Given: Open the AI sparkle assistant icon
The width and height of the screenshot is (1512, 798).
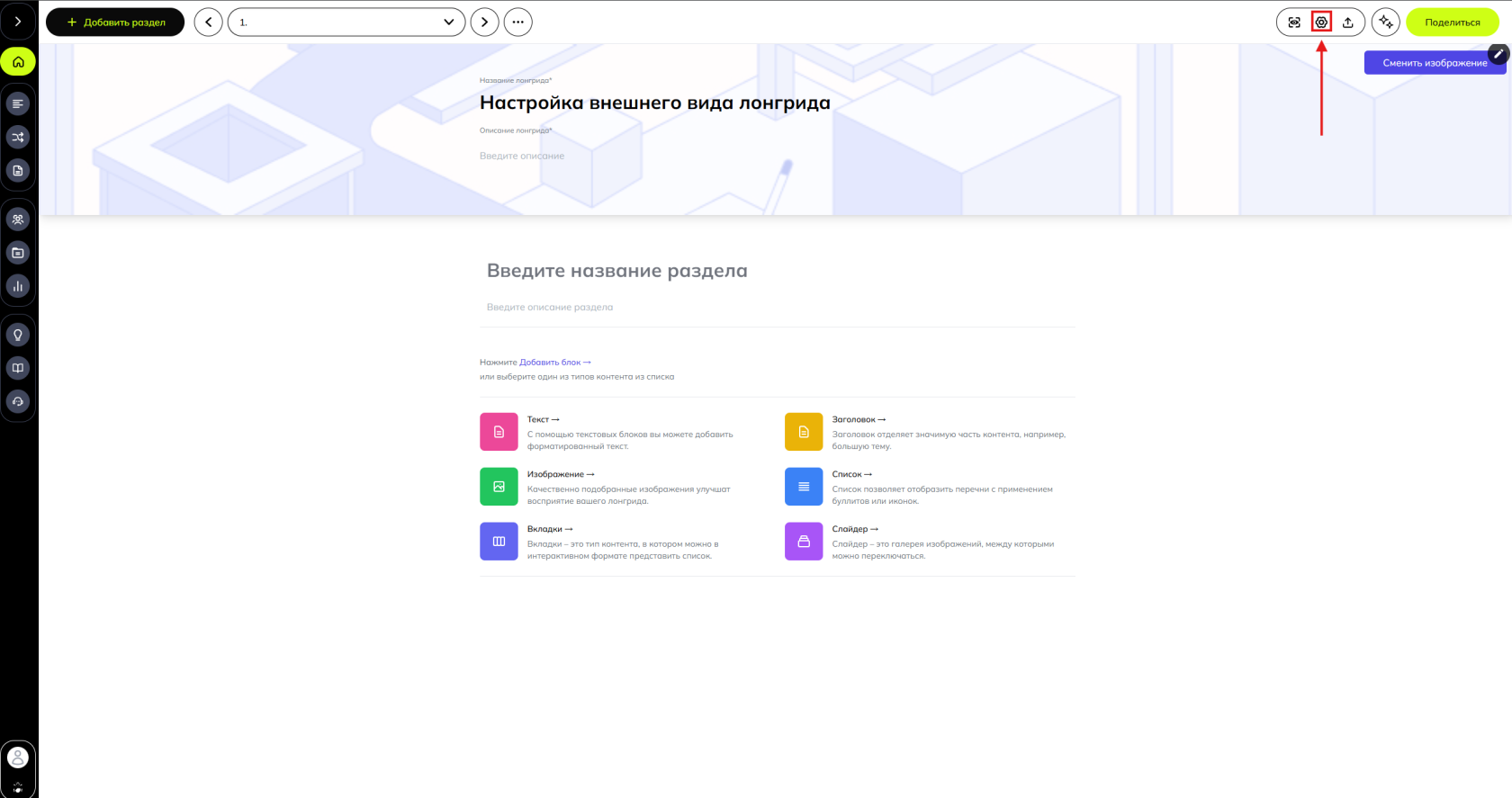Looking at the screenshot, I should pyautogui.click(x=1386, y=22).
